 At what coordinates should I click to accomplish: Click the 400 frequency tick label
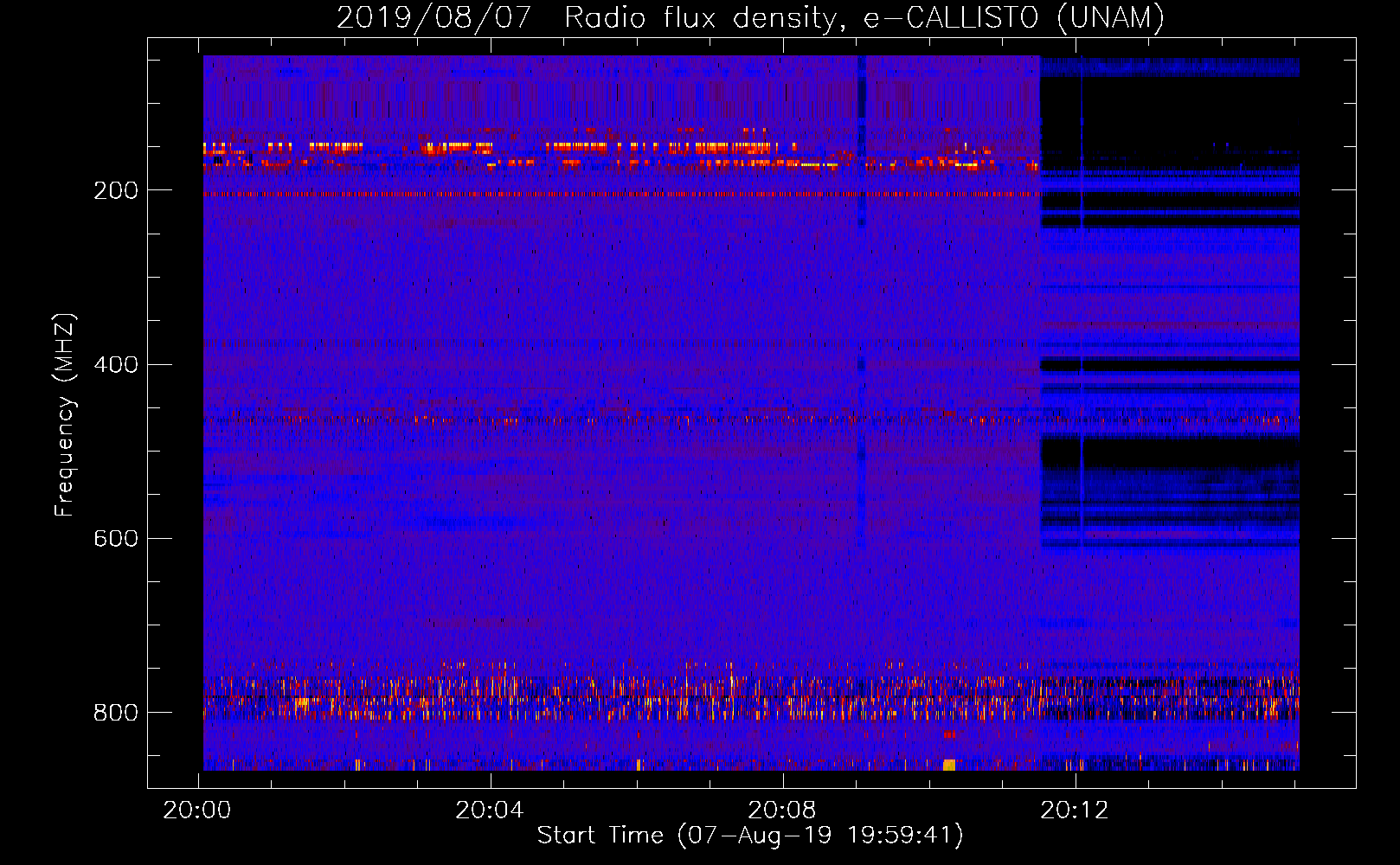(116, 364)
